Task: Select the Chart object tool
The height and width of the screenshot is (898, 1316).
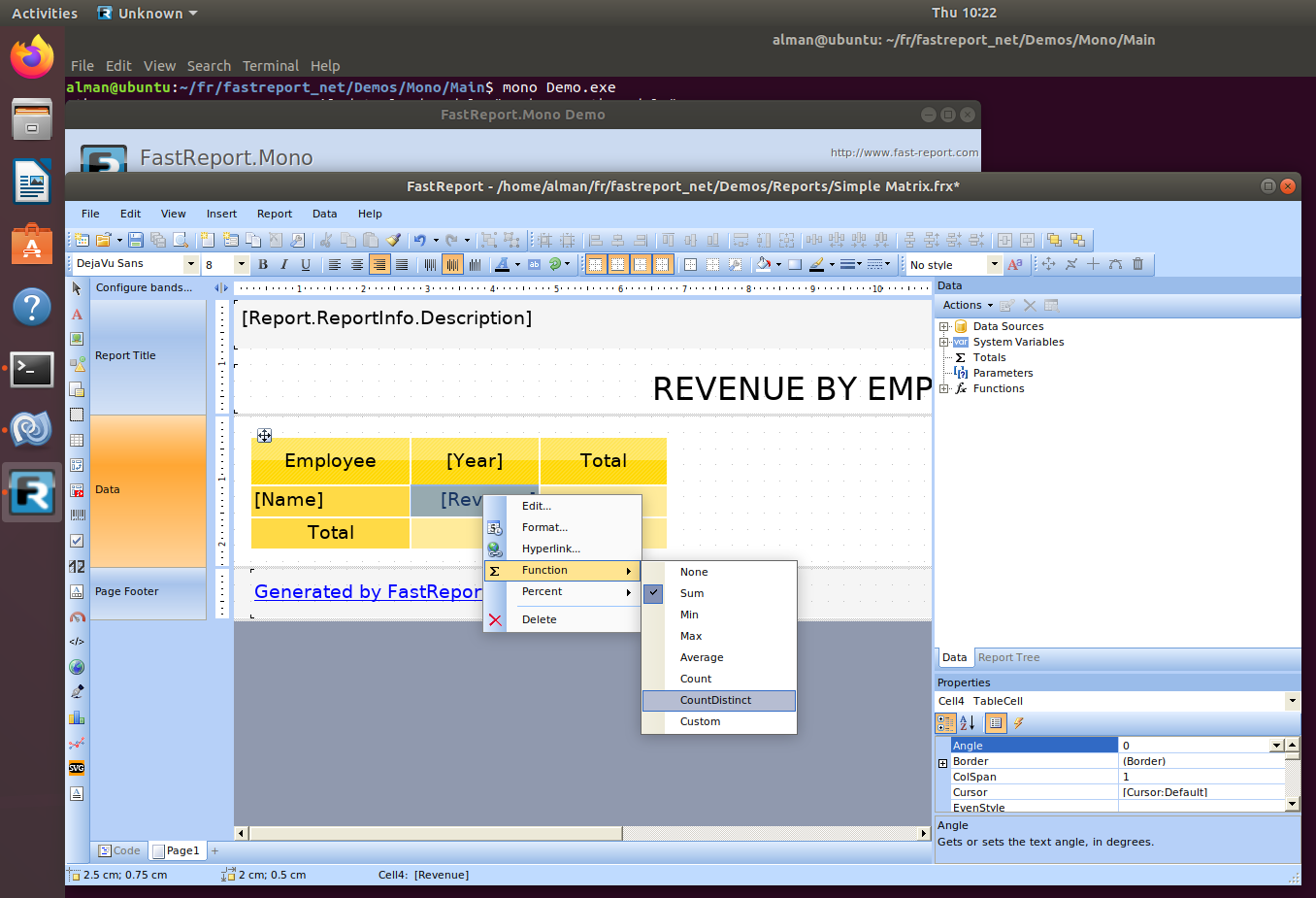Action: [77, 717]
